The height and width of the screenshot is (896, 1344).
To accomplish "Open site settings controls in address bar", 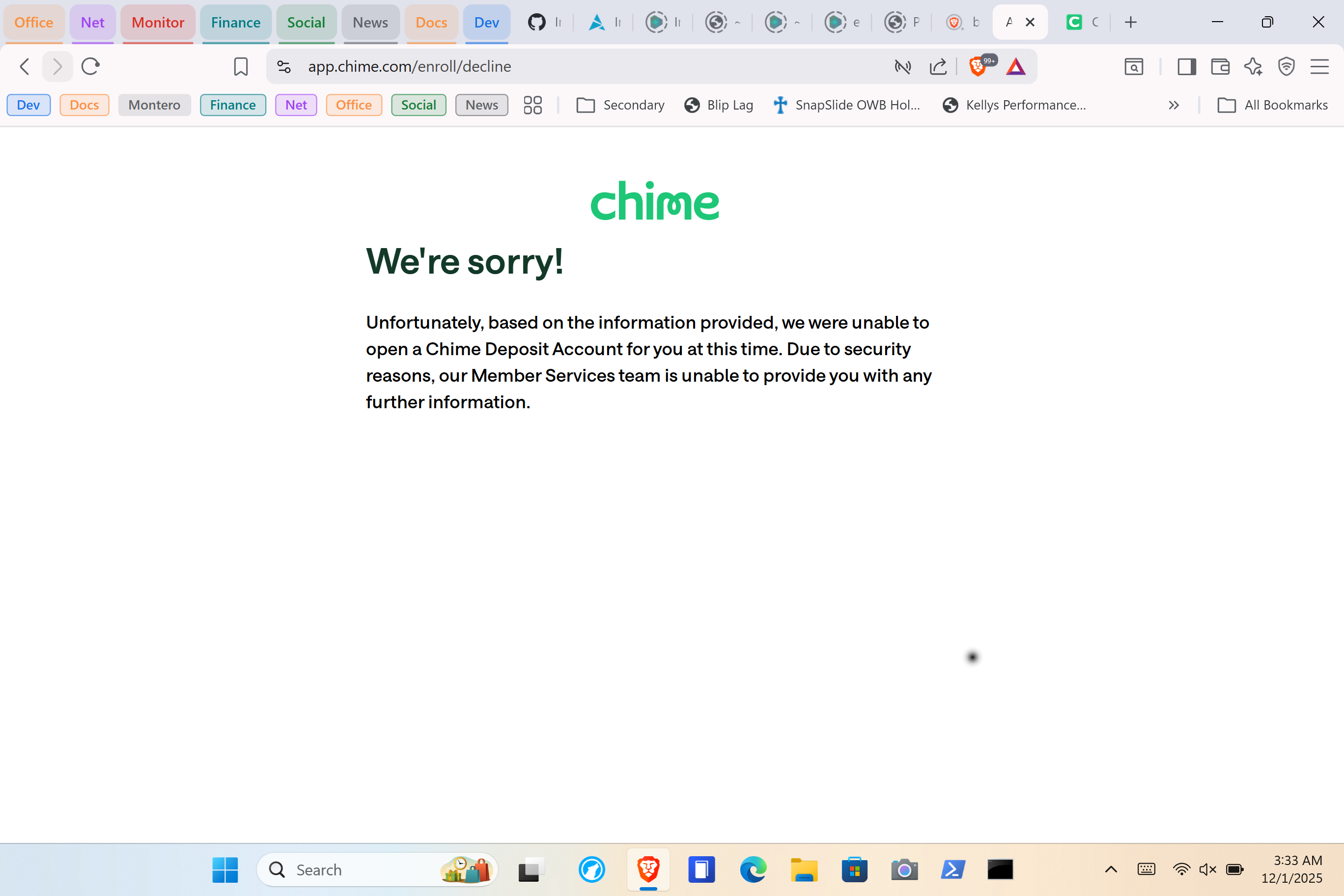I will tap(284, 67).
